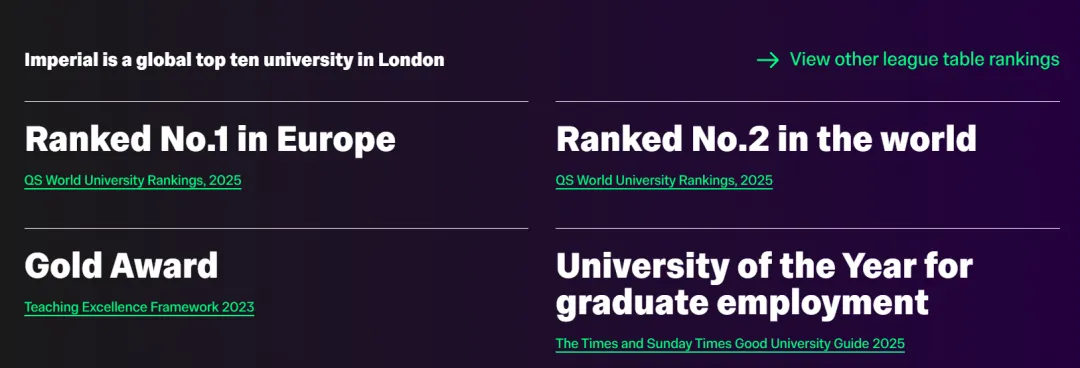Follow the Teaching Excellence Framework 2023 link

tap(139, 307)
